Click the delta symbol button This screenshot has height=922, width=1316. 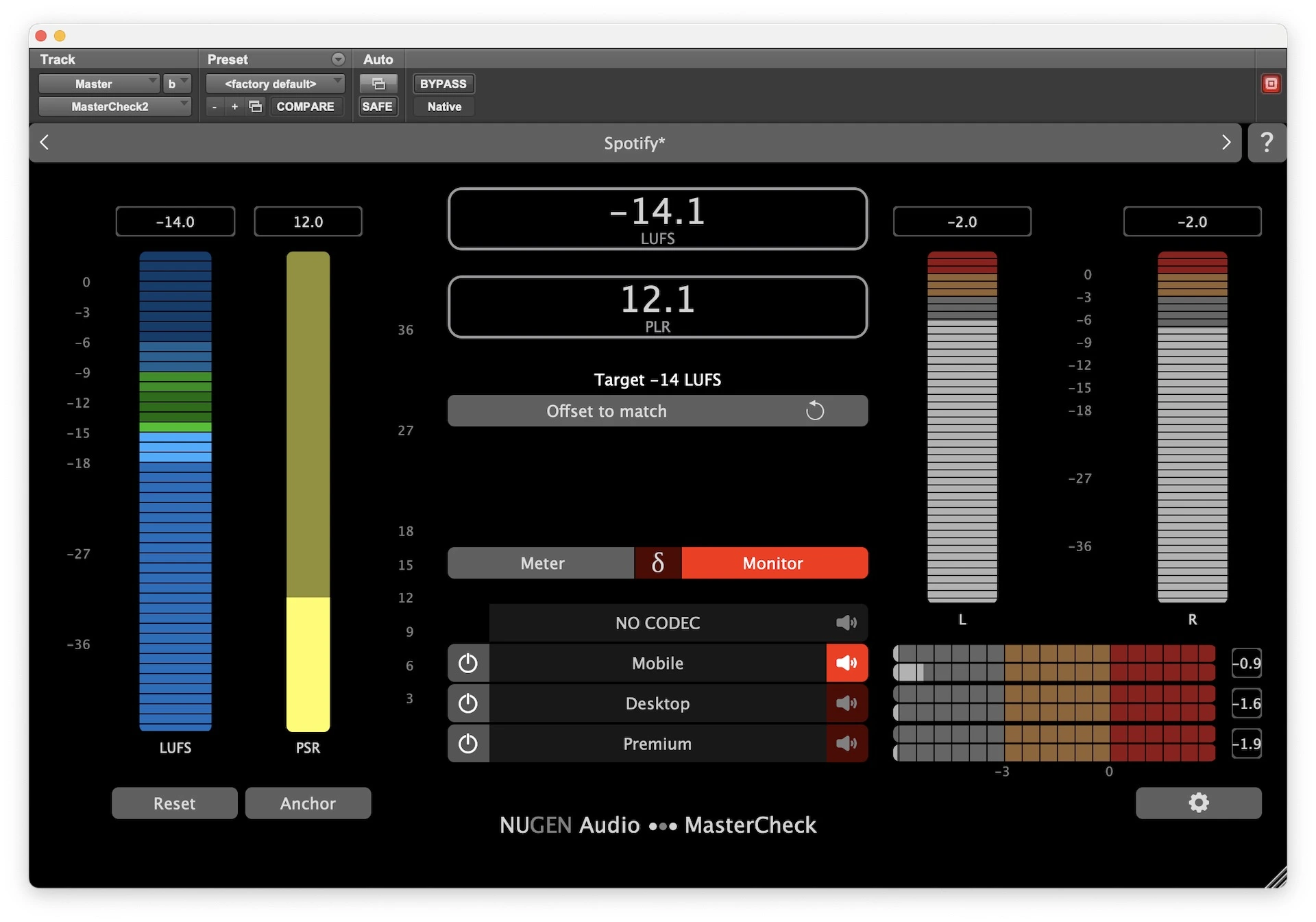pyautogui.click(x=657, y=563)
